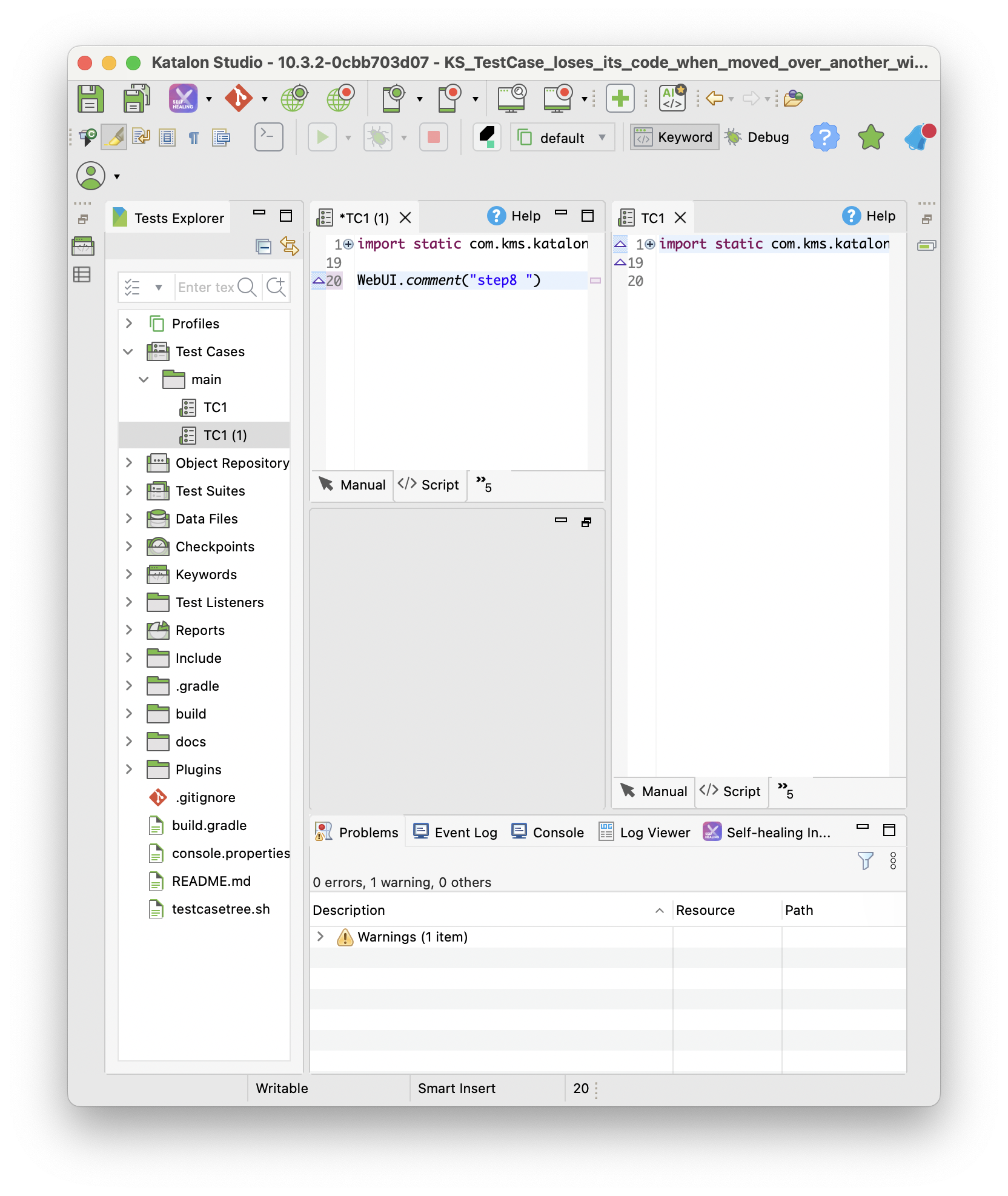Click the user account avatar icon
The height and width of the screenshot is (1196, 1008).
91,176
